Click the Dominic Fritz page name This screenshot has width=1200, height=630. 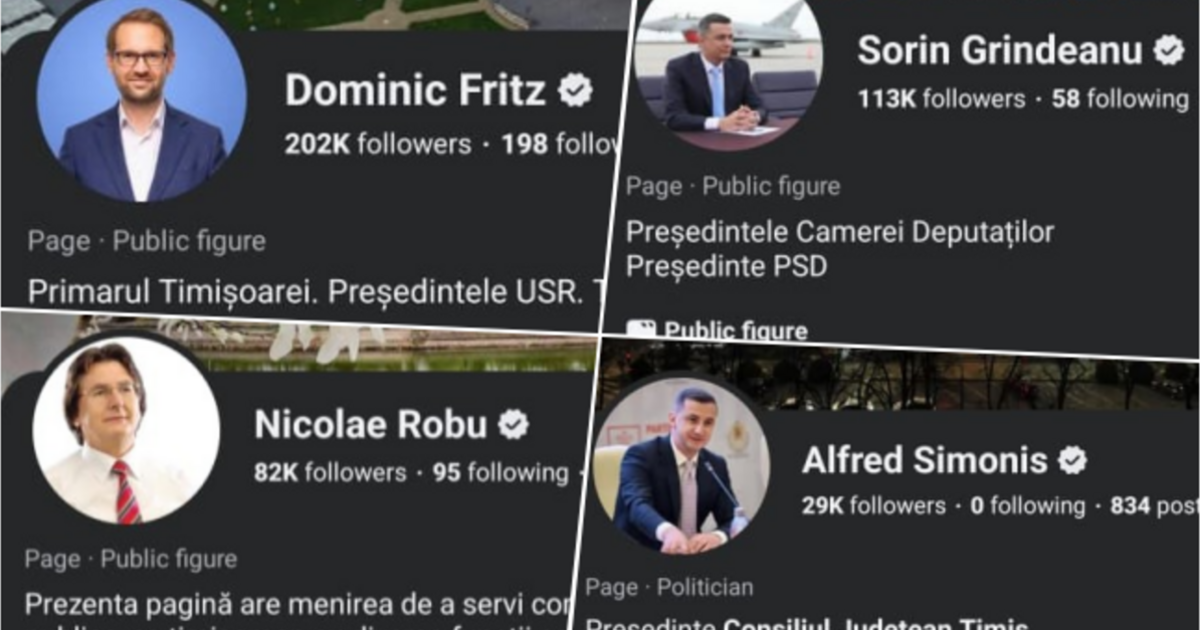point(415,91)
